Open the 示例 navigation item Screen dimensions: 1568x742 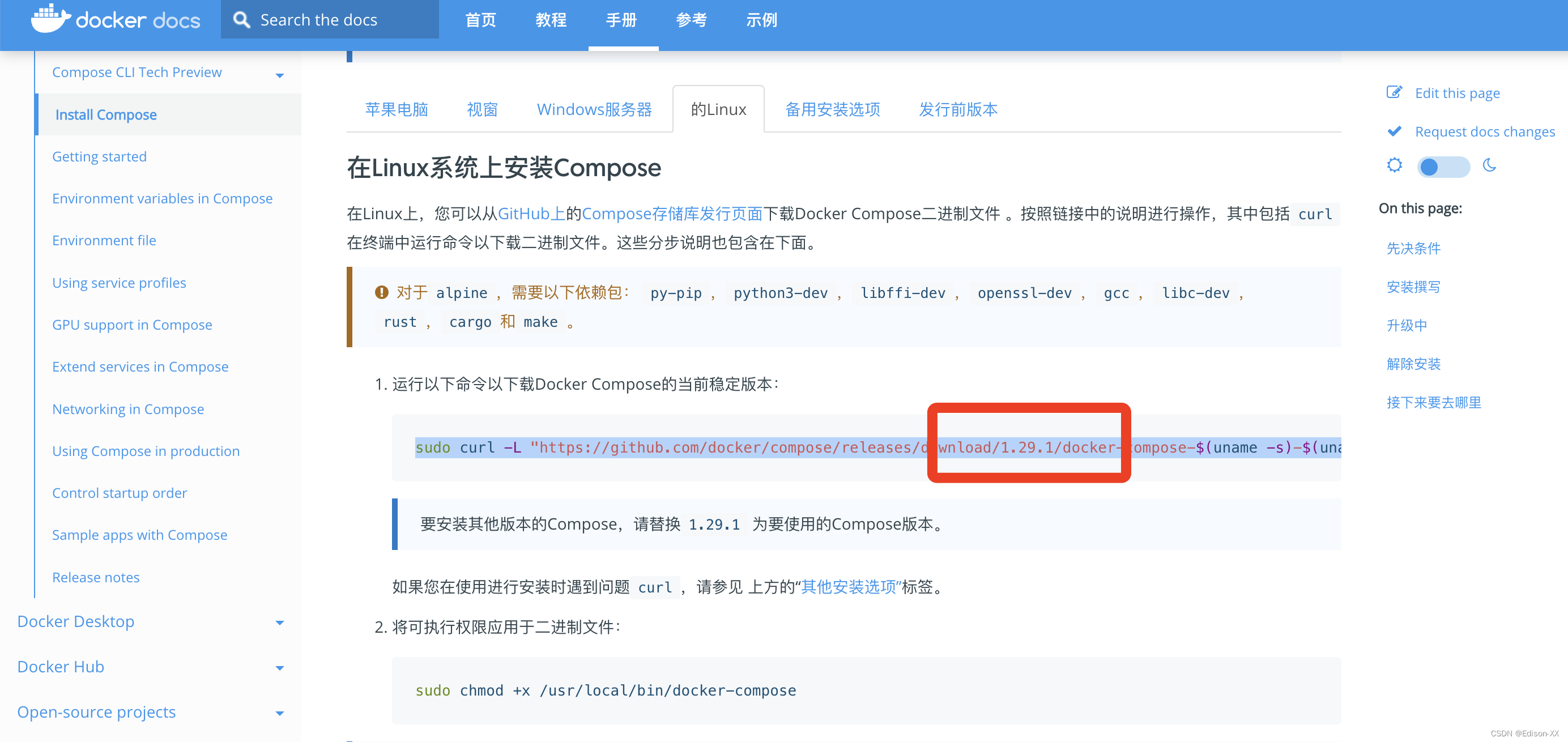point(761,20)
